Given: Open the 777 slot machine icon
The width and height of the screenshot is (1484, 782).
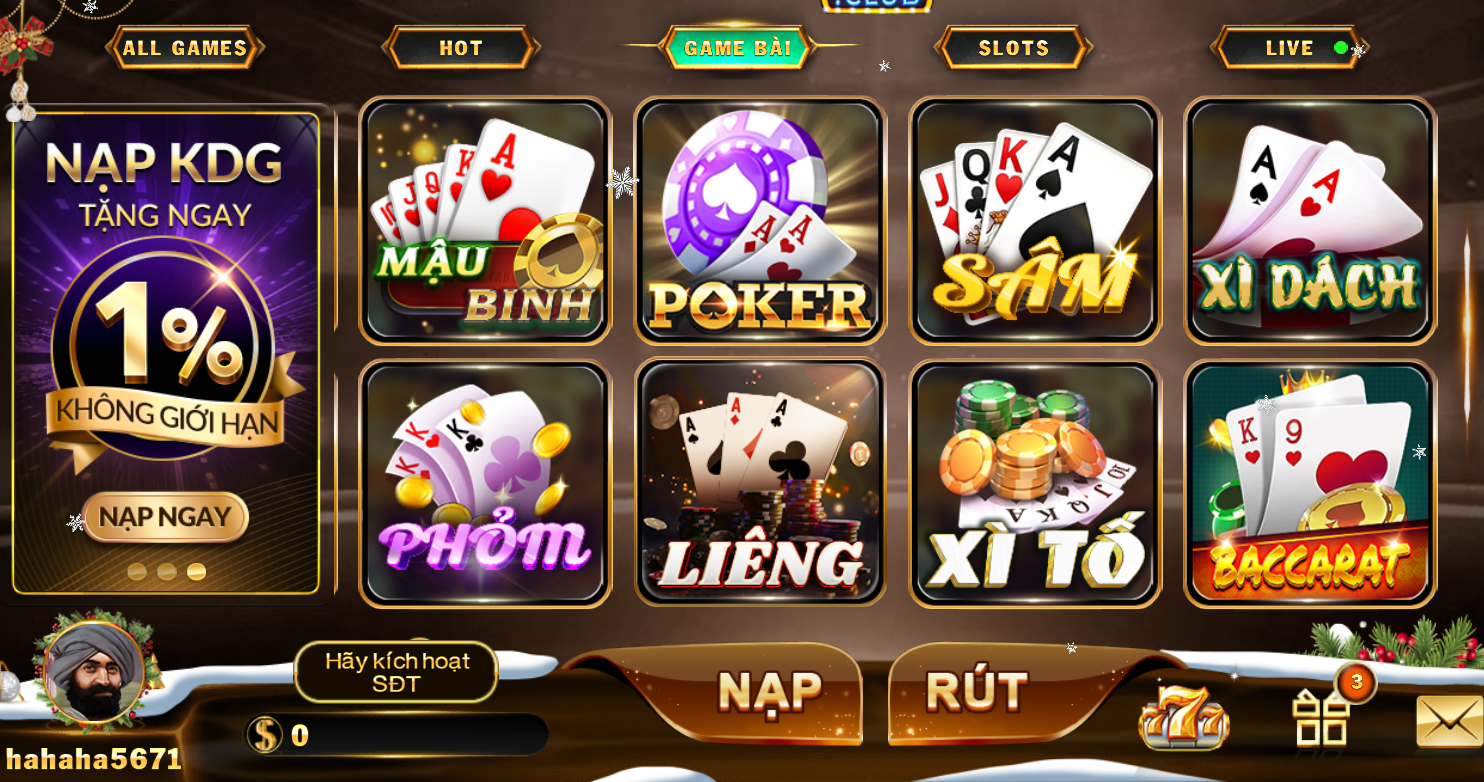Looking at the screenshot, I should [x=1184, y=715].
